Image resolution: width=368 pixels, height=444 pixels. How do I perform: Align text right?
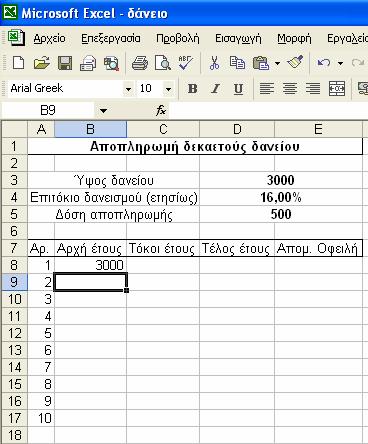(313, 89)
